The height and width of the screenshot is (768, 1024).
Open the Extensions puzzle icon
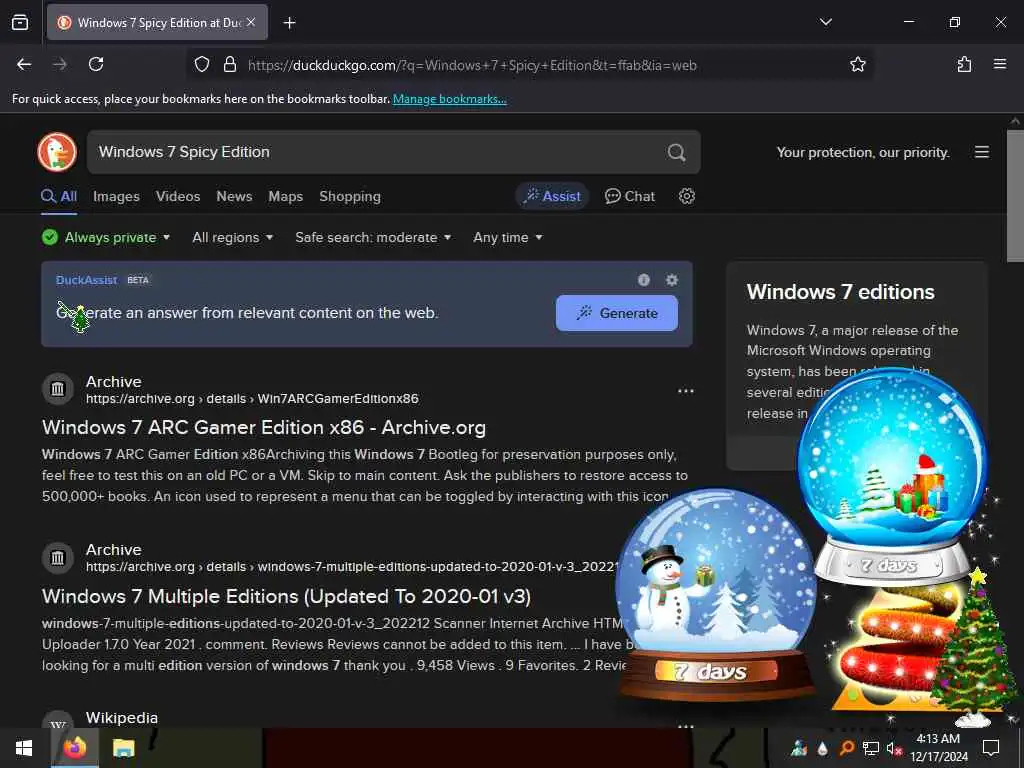click(964, 64)
